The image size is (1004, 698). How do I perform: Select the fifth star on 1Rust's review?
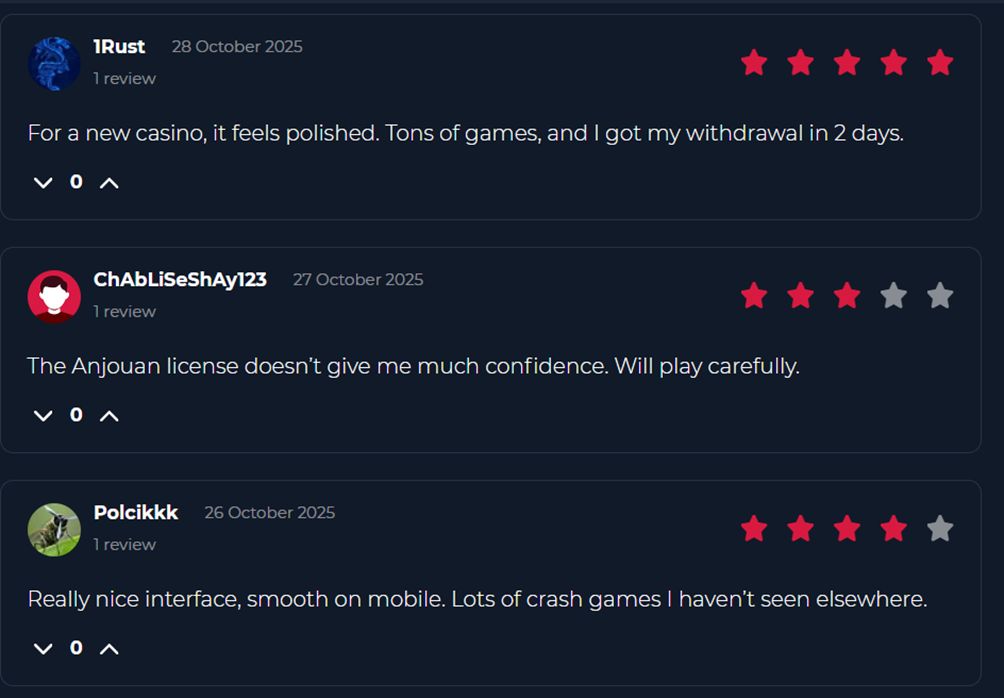point(940,62)
